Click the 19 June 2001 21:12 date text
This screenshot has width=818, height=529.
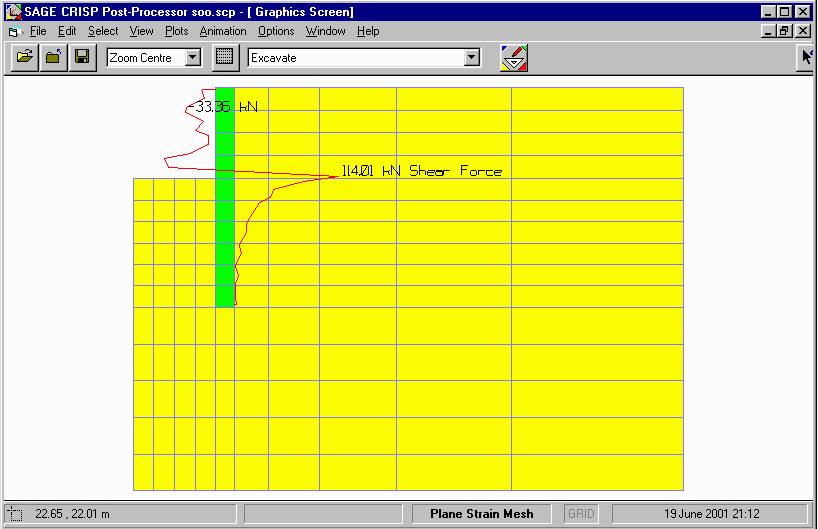pos(712,514)
